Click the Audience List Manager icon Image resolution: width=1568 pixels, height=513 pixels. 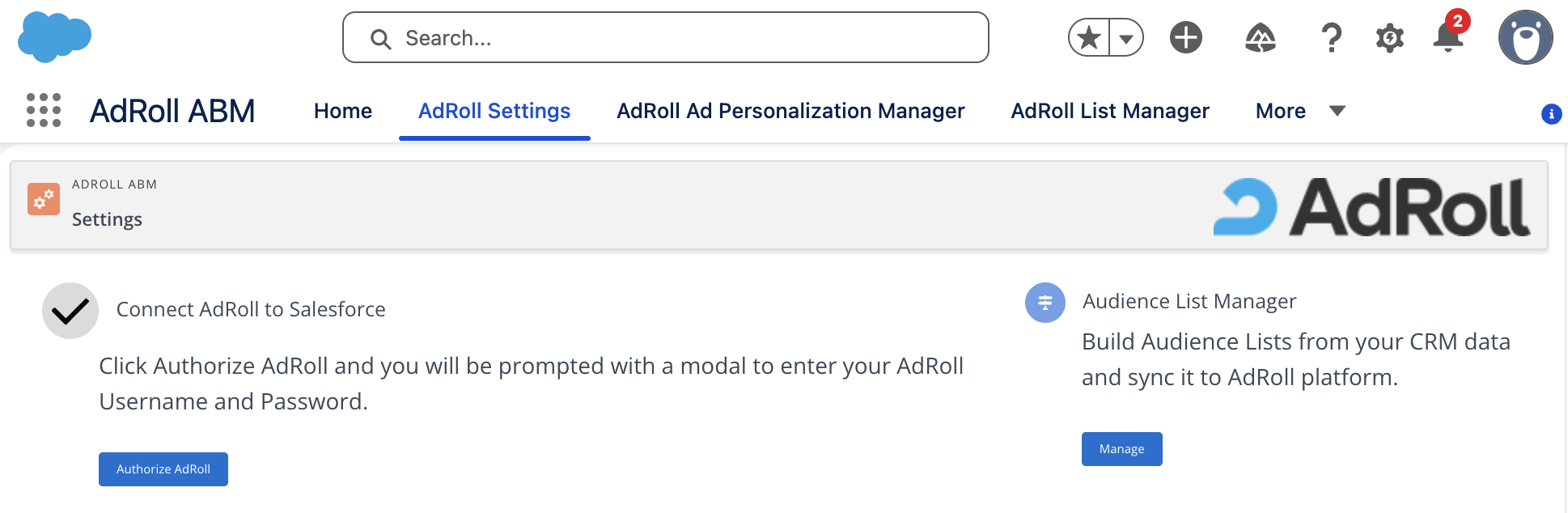[1045, 303]
